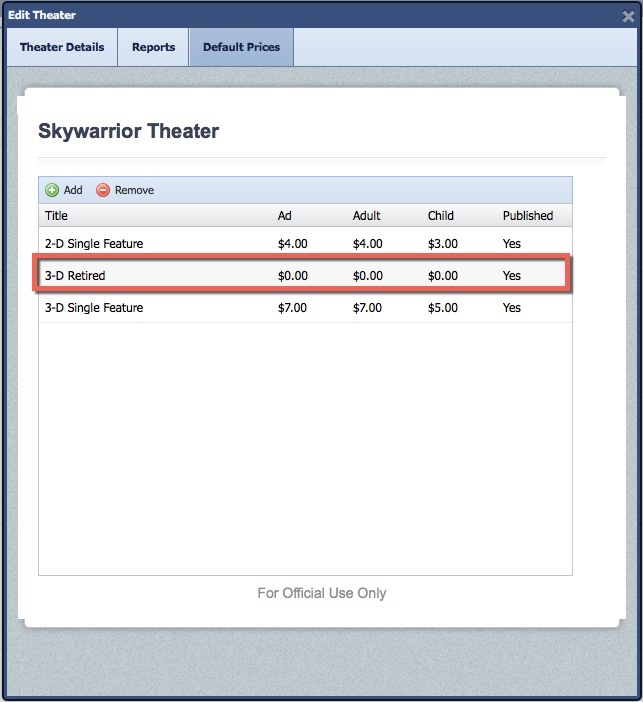This screenshot has height=702, width=643.
Task: Click the $4.00 Ad price for 2-D
Action: point(292,243)
